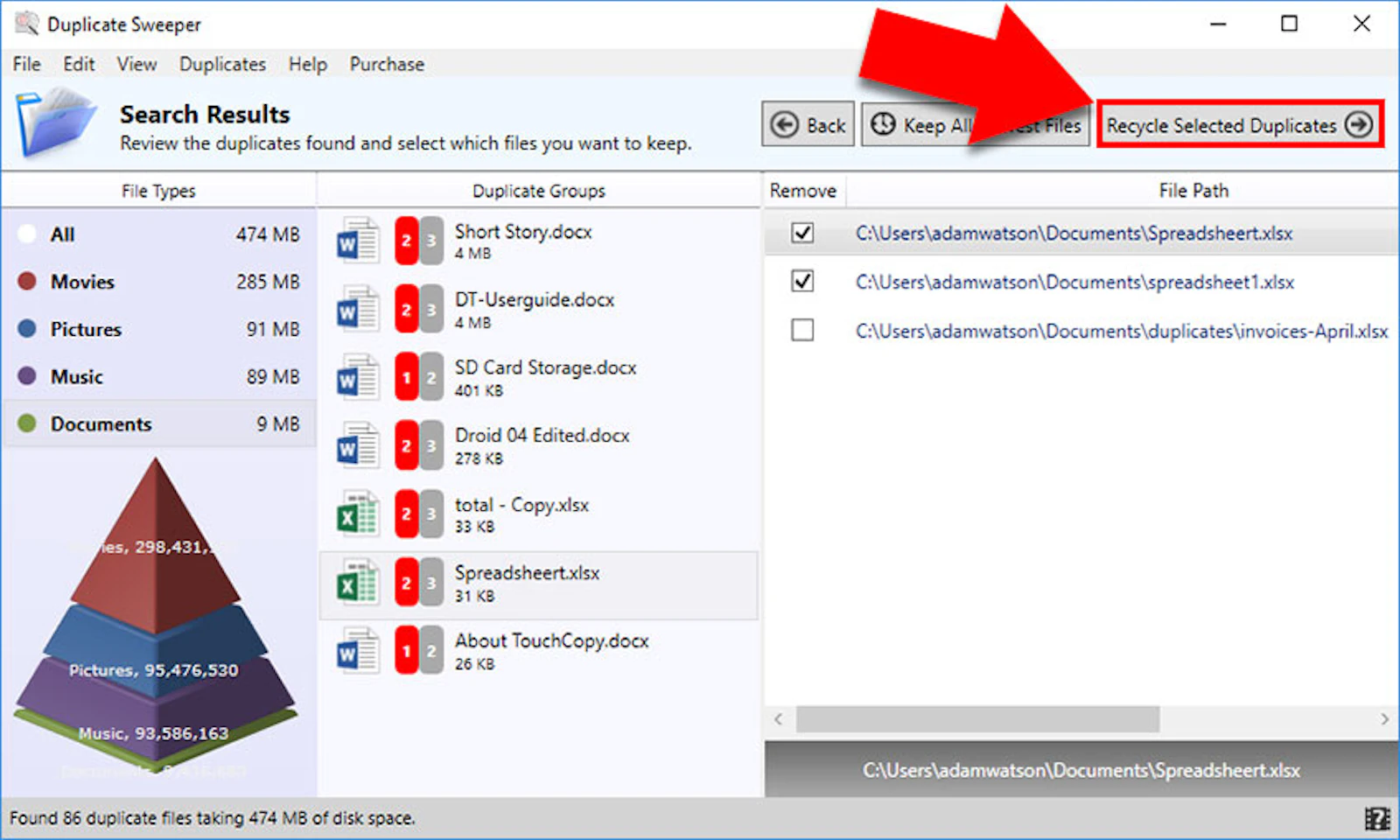This screenshot has width=1400, height=840.
Task: Click the Word icon for DT-Userguide.docx
Action: [358, 308]
